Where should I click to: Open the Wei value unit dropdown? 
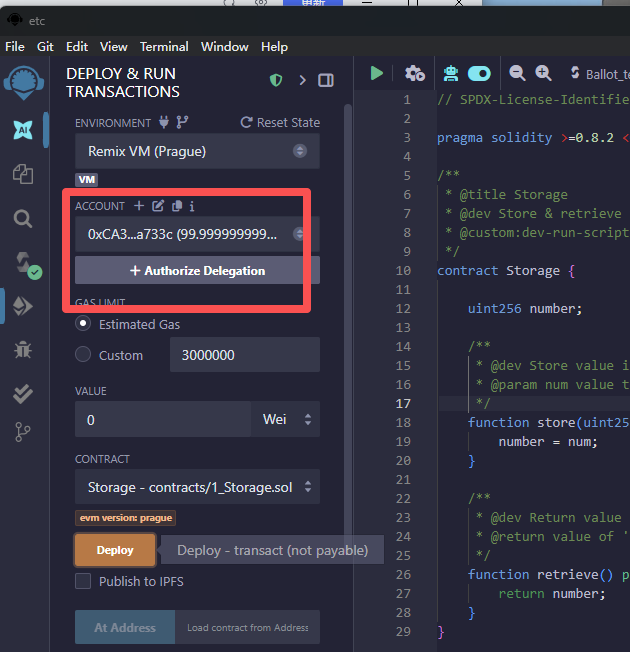tap(286, 419)
